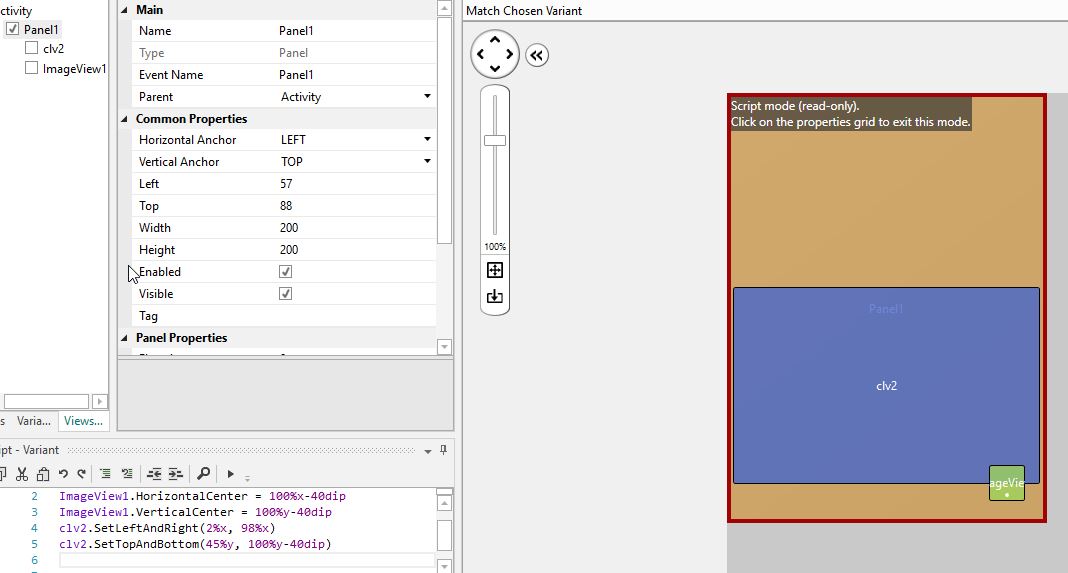Select the green ImageView in designer preview

tap(1007, 483)
